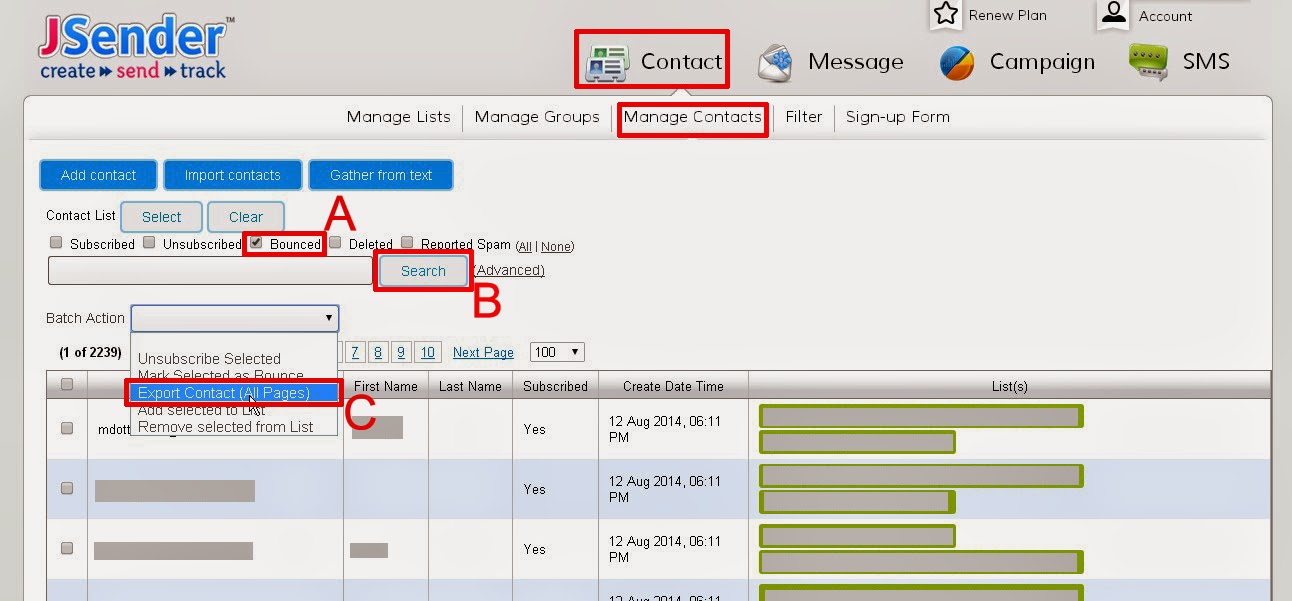
Task: Click the Contact address-card icon
Action: [606, 62]
